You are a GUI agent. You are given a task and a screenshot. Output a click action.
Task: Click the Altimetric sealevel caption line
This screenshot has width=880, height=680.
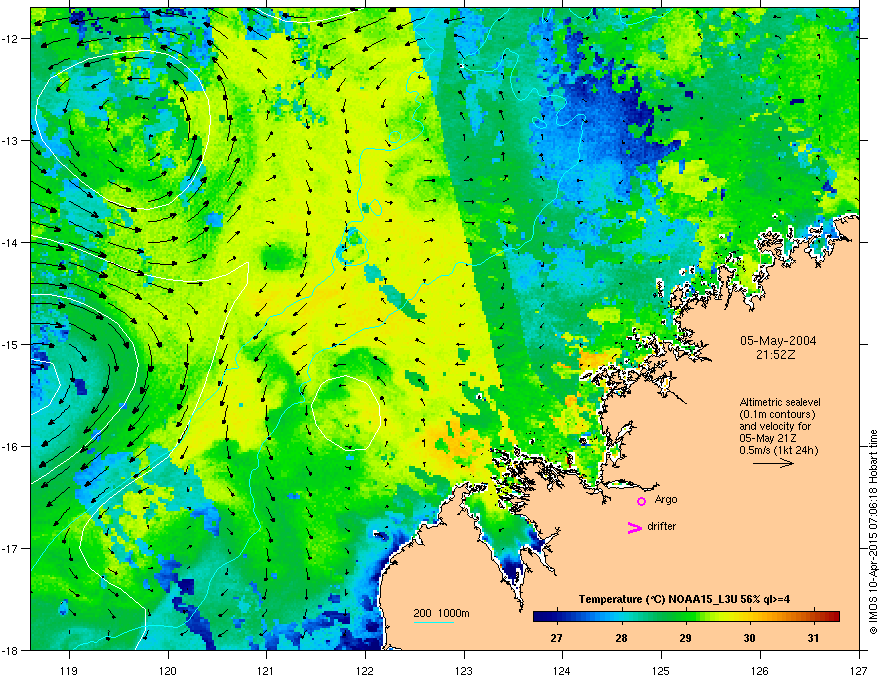coord(780,402)
